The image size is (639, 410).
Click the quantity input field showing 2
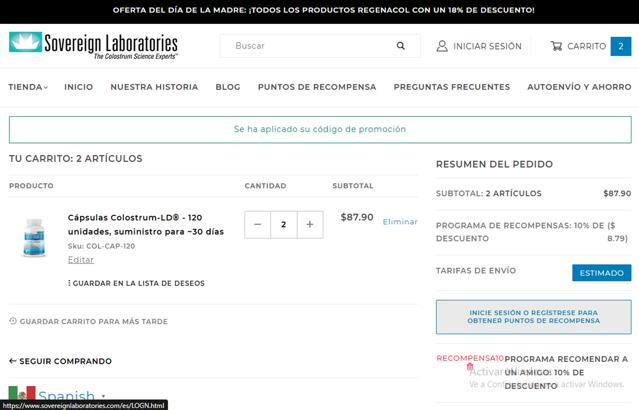[x=284, y=225]
